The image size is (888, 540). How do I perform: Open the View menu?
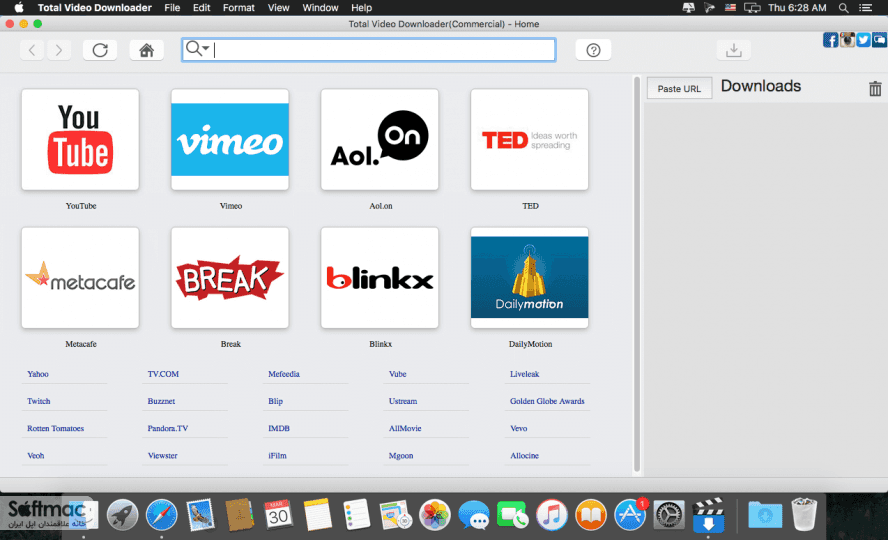click(x=278, y=7)
